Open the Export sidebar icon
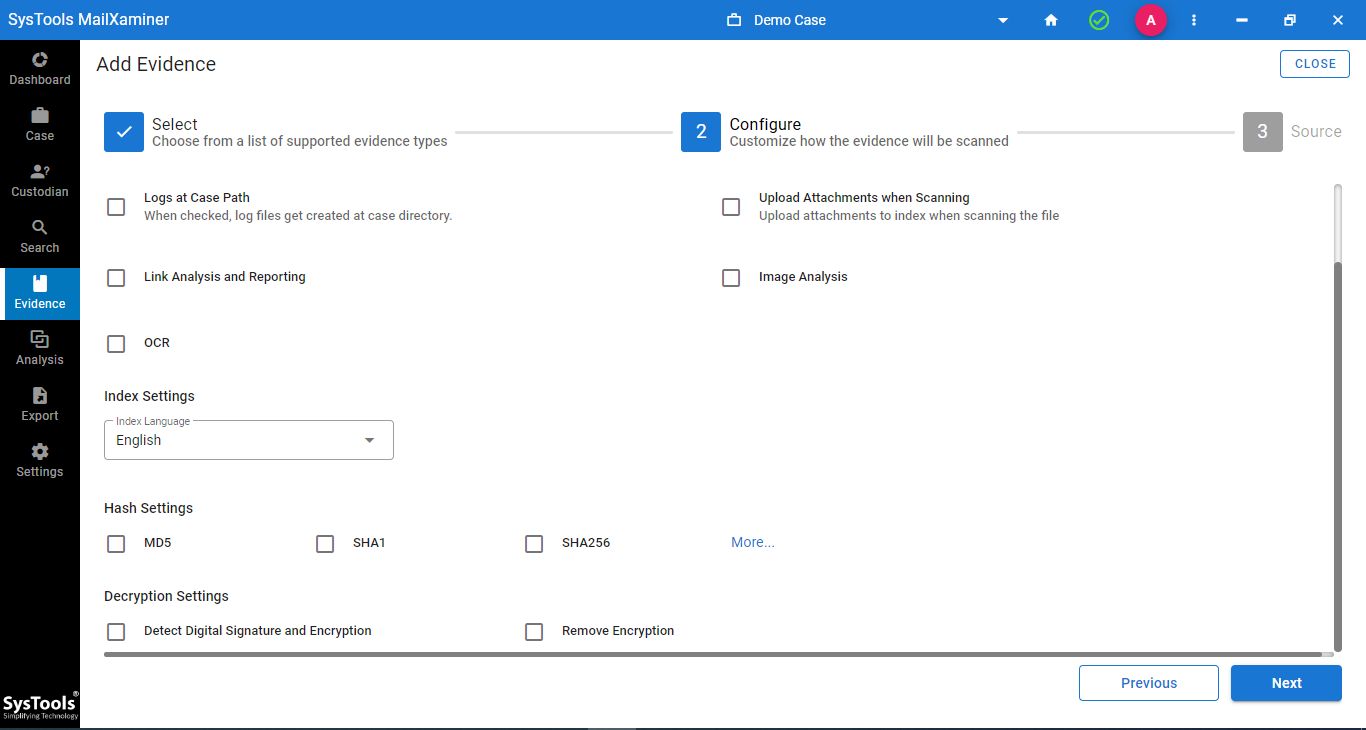The width and height of the screenshot is (1366, 730). pyautogui.click(x=40, y=404)
